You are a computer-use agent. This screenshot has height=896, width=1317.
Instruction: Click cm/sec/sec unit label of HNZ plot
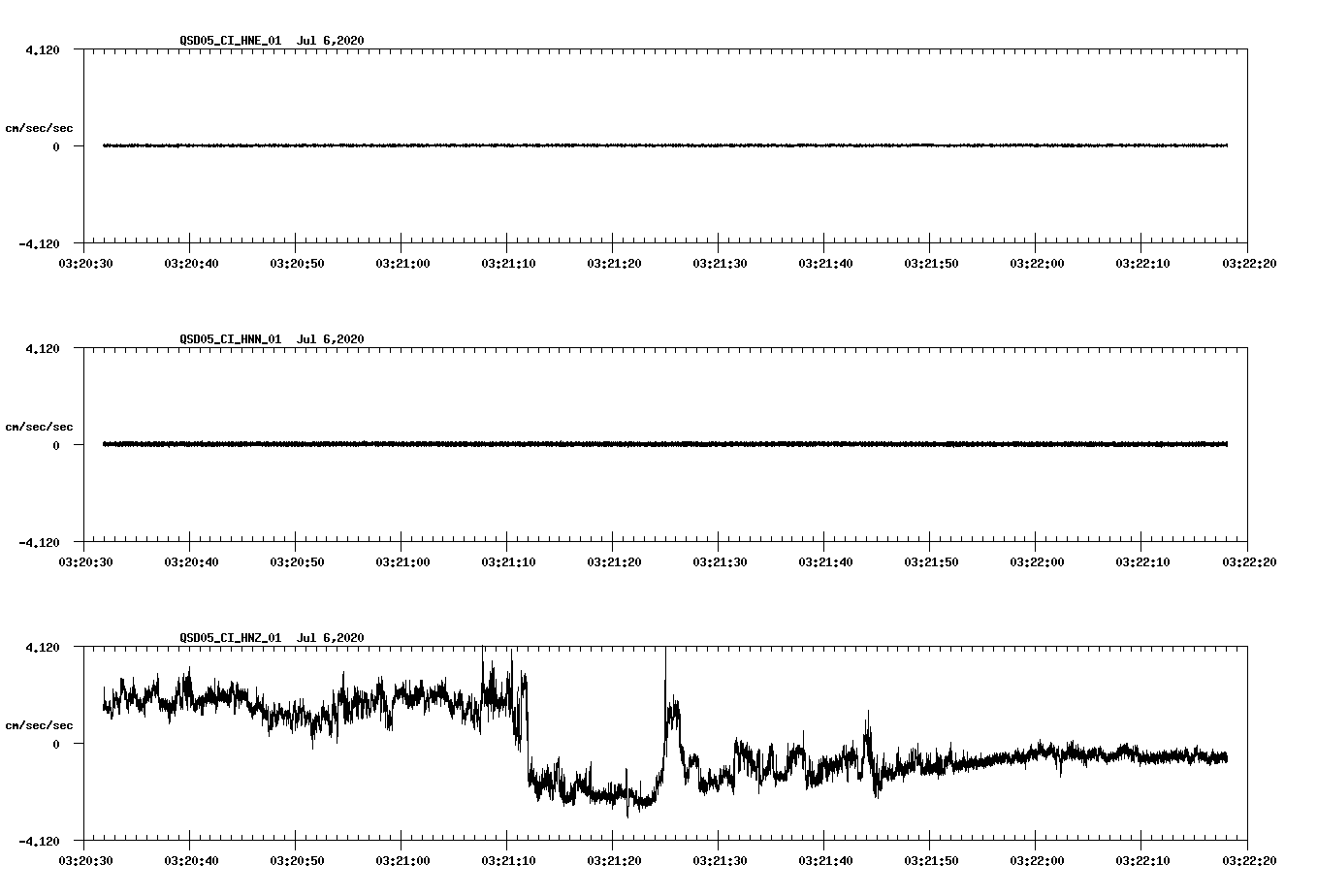coord(39,725)
